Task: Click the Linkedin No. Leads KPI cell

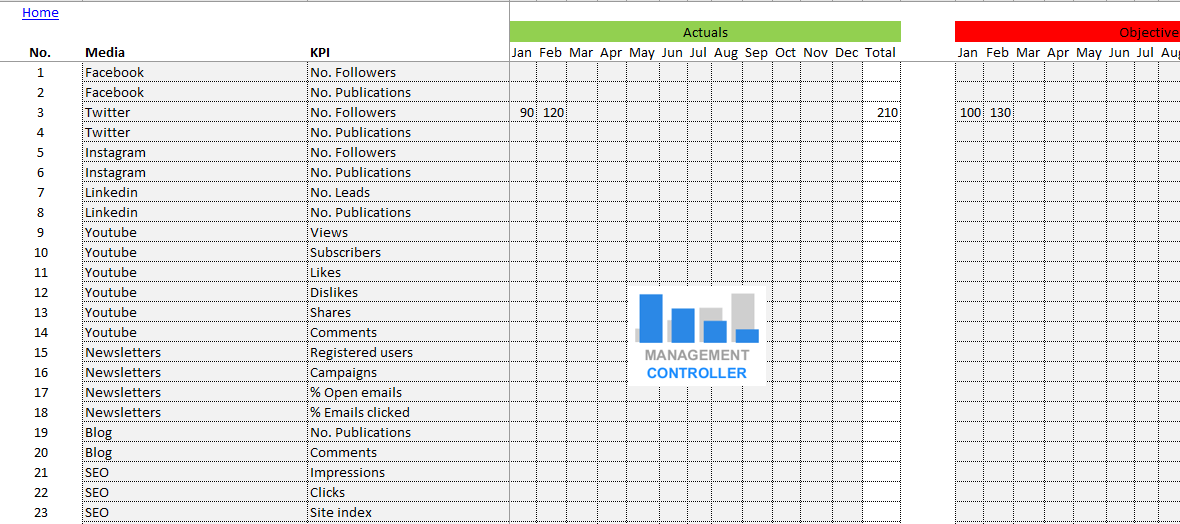Action: (340, 193)
